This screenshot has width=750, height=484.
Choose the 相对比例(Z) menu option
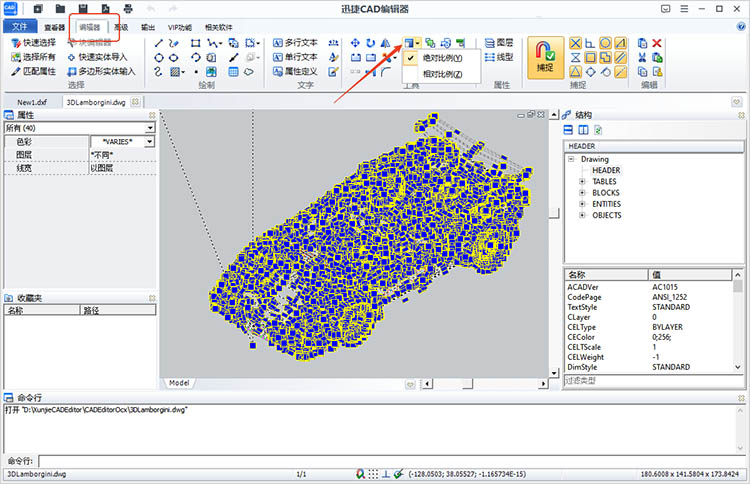click(x=442, y=74)
